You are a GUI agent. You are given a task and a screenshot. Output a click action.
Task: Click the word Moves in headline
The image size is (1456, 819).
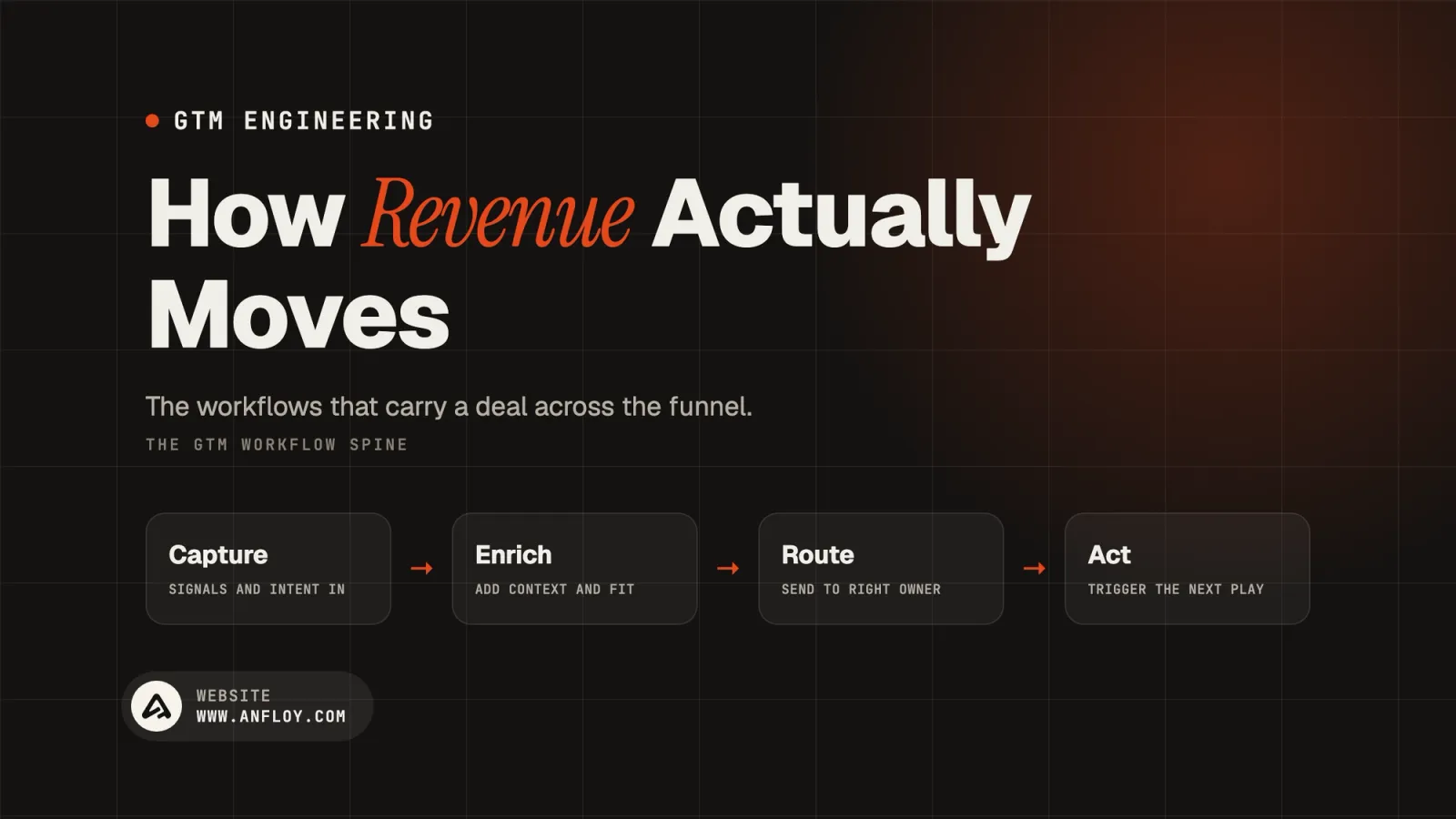(299, 315)
